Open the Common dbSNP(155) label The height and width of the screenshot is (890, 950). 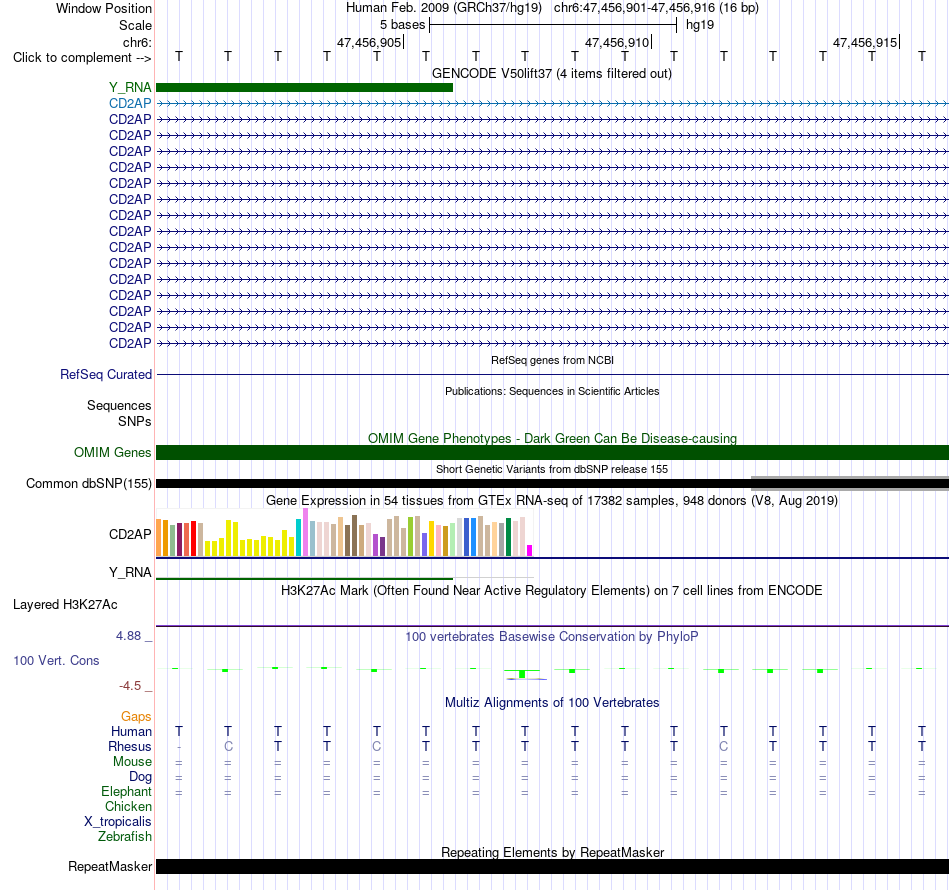pyautogui.click(x=88, y=483)
